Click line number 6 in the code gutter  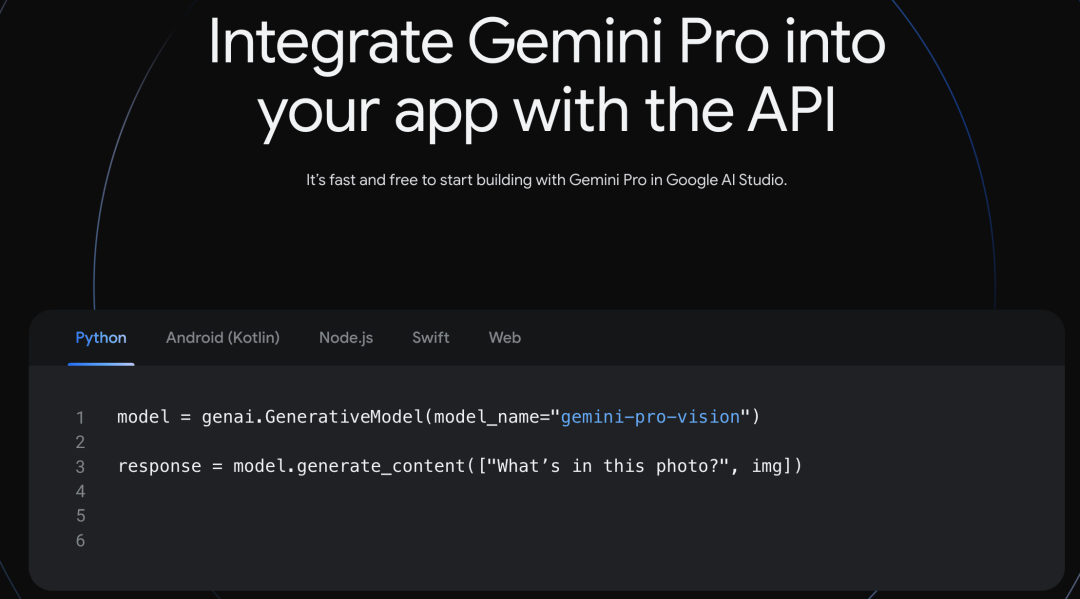coord(80,541)
